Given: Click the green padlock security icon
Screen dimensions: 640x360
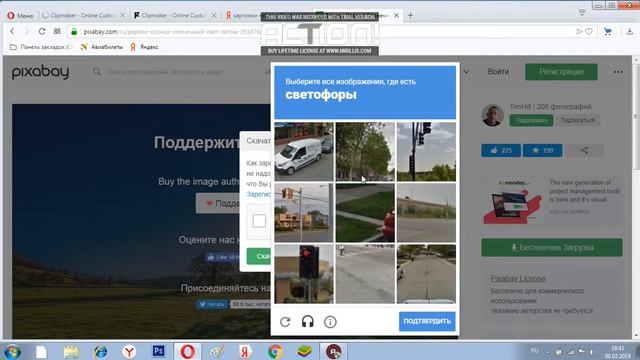Looking at the screenshot, I should pyautogui.click(x=74, y=31).
